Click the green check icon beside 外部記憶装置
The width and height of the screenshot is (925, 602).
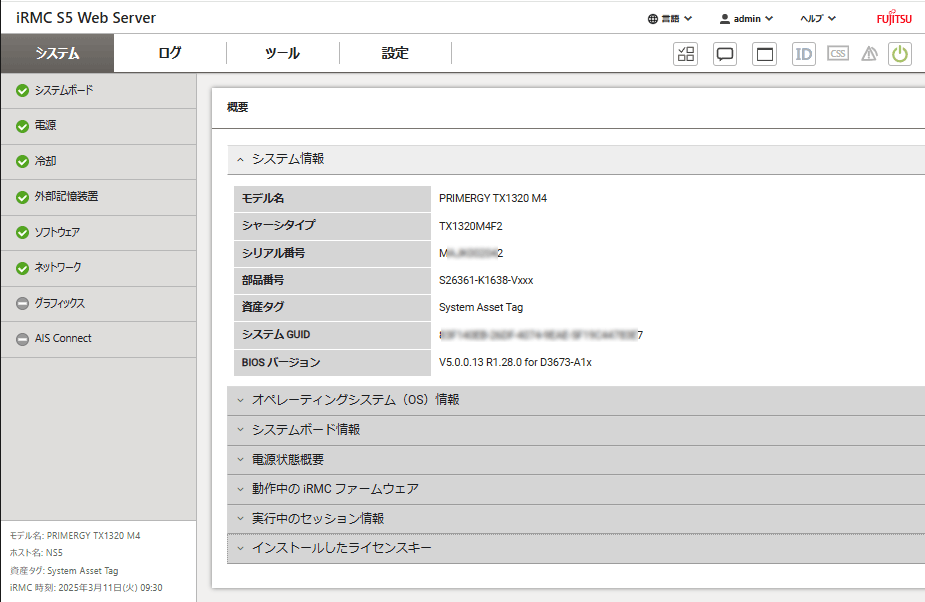pyautogui.click(x=22, y=197)
